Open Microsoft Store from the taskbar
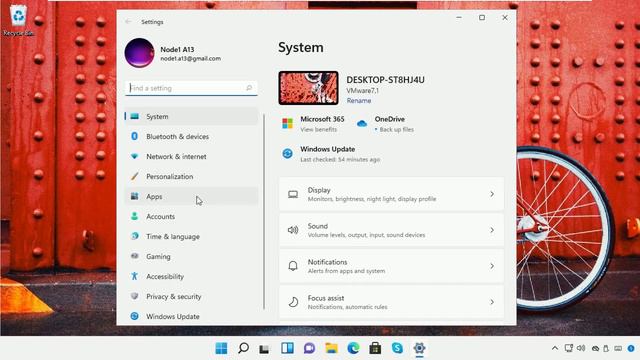Screen dimensions: 640x360 (x=375, y=348)
